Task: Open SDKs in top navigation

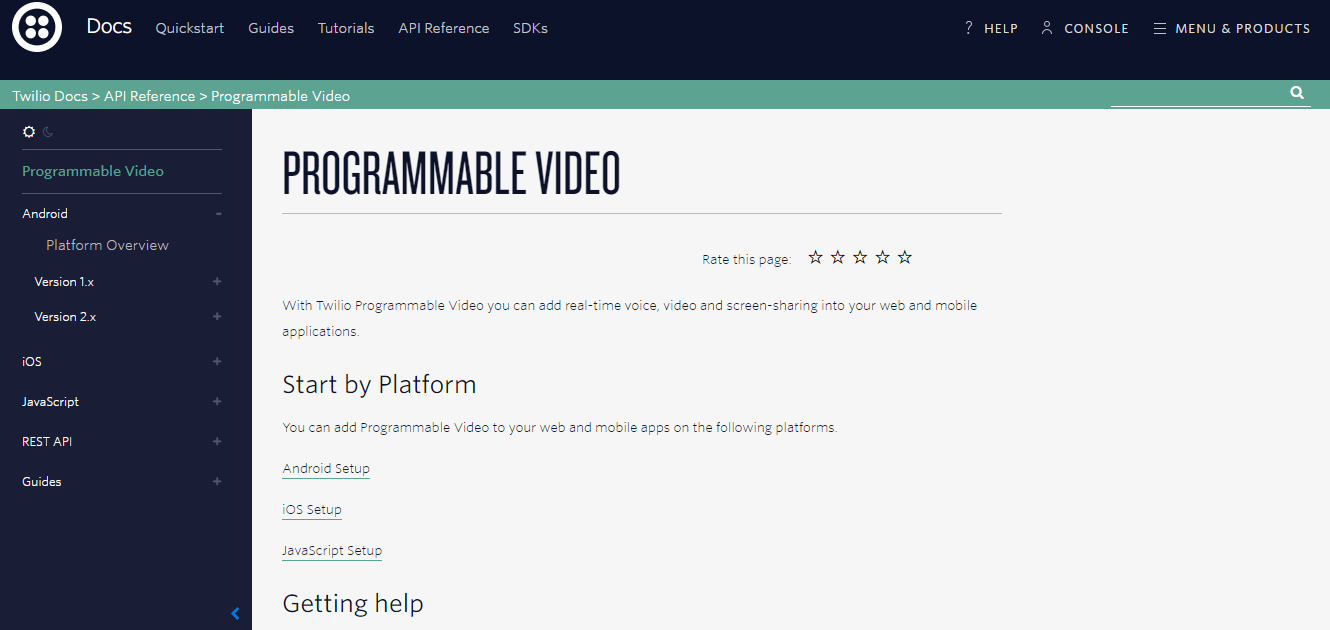Action: point(530,28)
